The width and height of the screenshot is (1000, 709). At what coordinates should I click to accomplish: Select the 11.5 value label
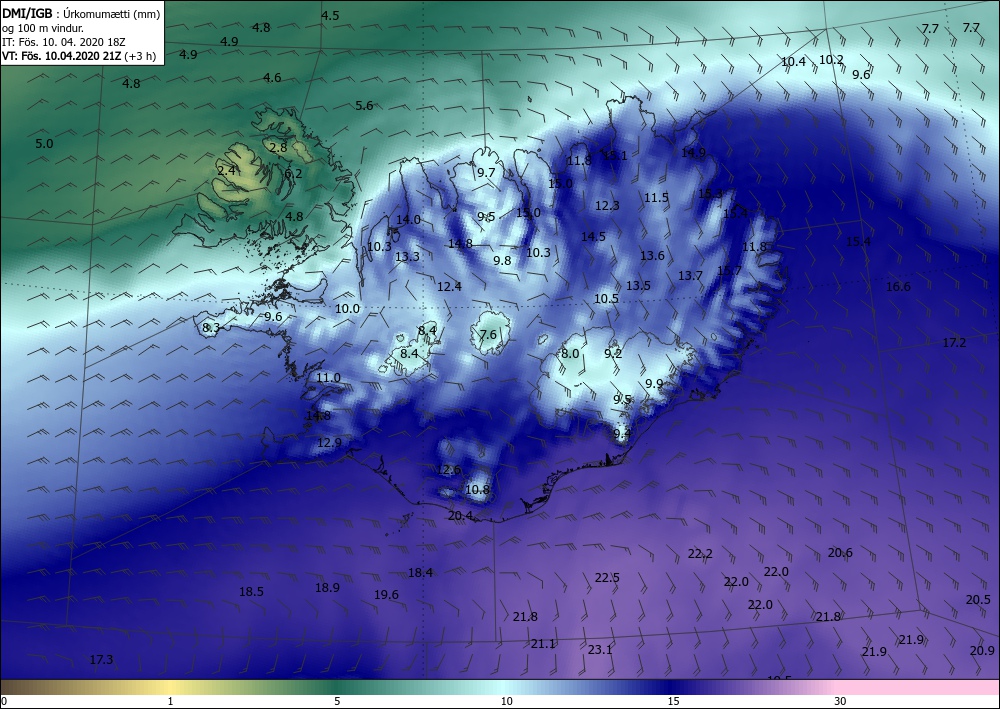click(656, 198)
